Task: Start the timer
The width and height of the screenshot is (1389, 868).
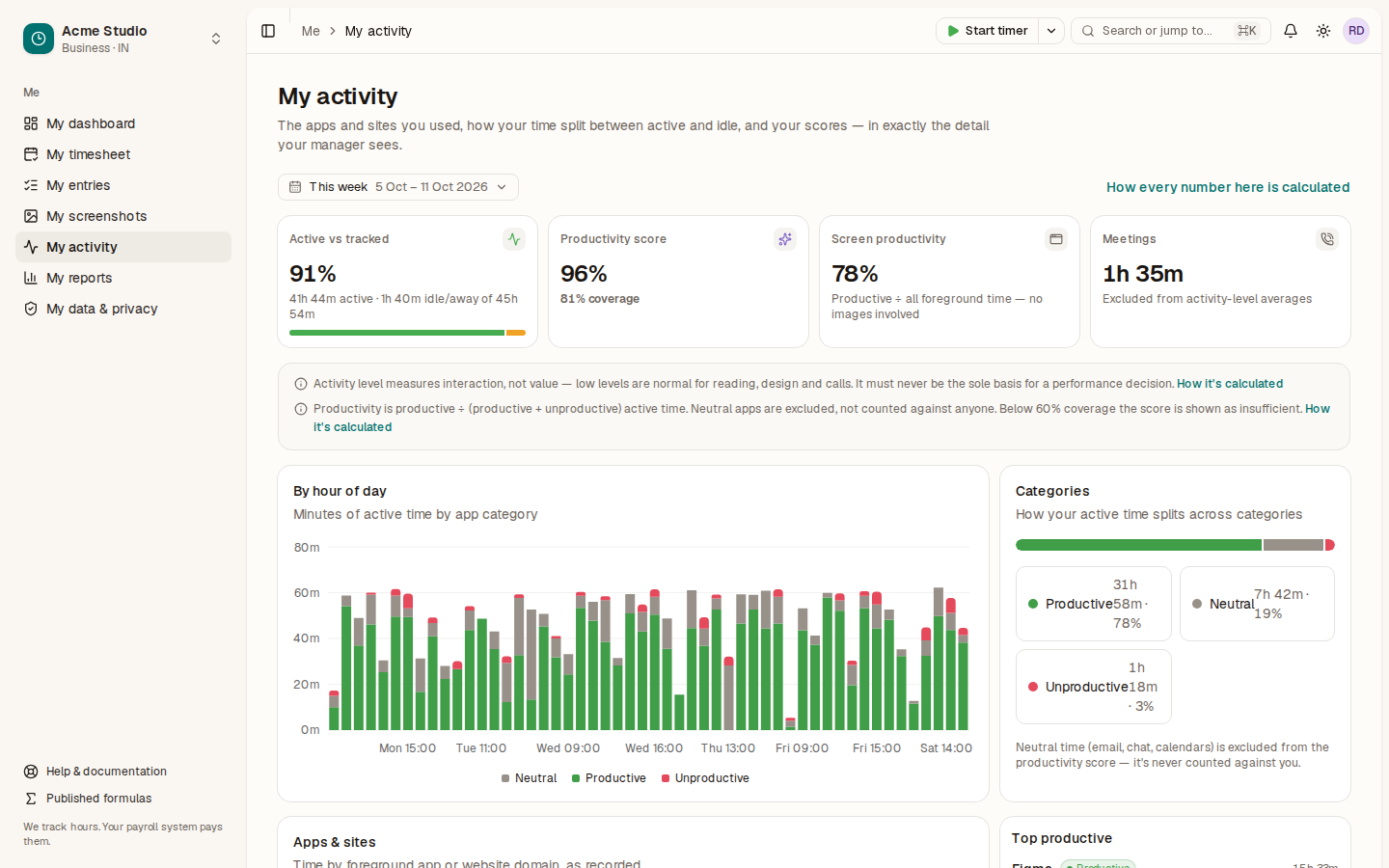Action: pos(987,31)
